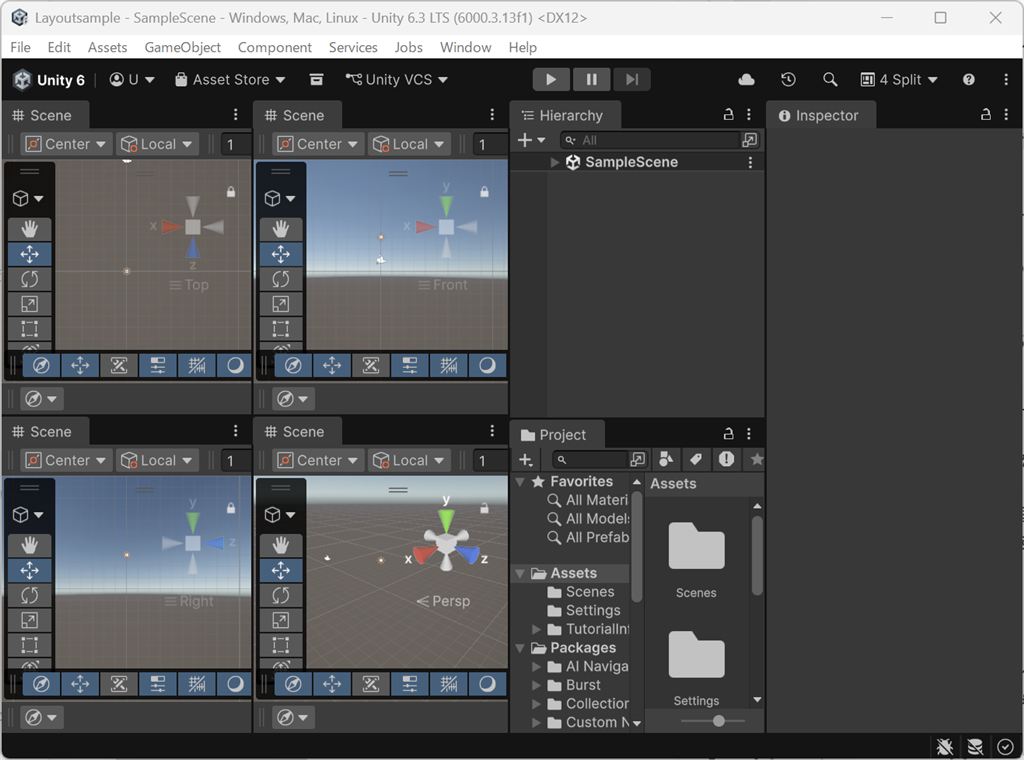
Task: Toggle the notifications bell in the status bar
Action: click(944, 747)
